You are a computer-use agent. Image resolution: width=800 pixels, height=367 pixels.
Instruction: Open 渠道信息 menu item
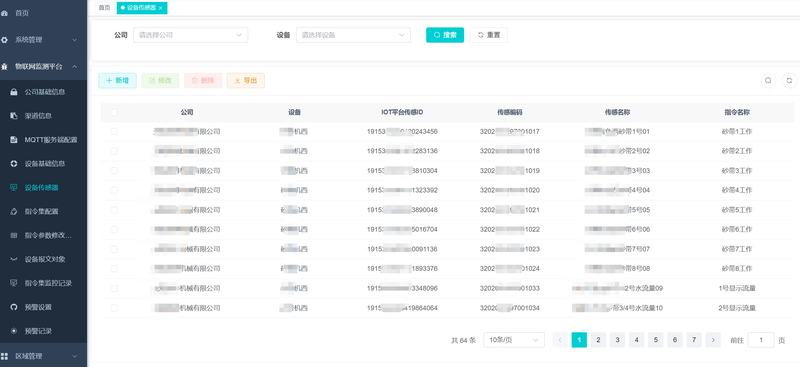[43, 116]
